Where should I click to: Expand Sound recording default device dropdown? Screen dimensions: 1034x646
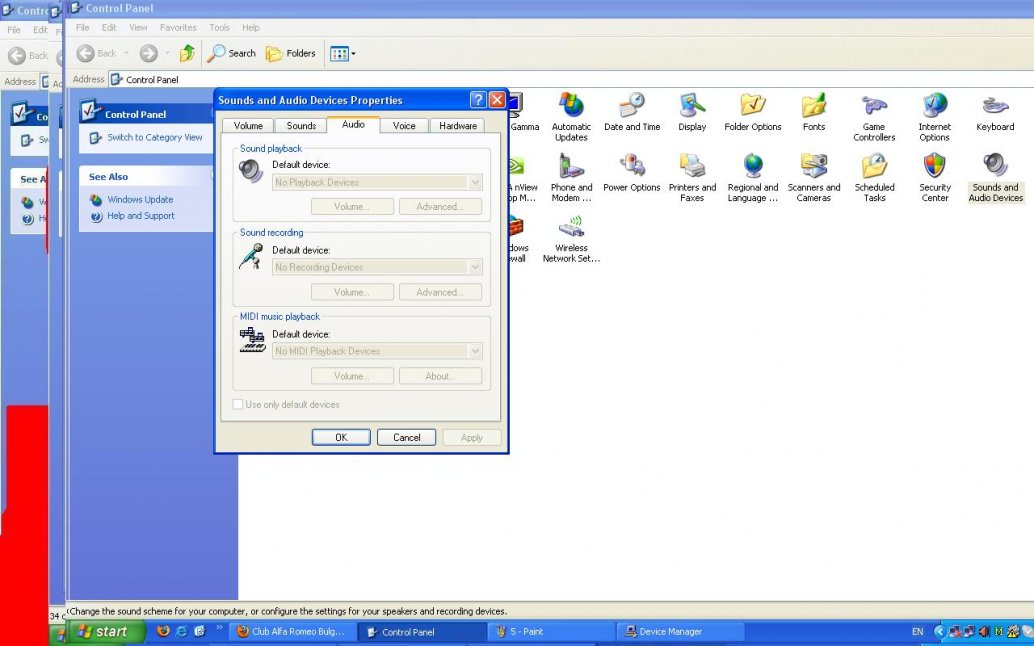pos(475,268)
